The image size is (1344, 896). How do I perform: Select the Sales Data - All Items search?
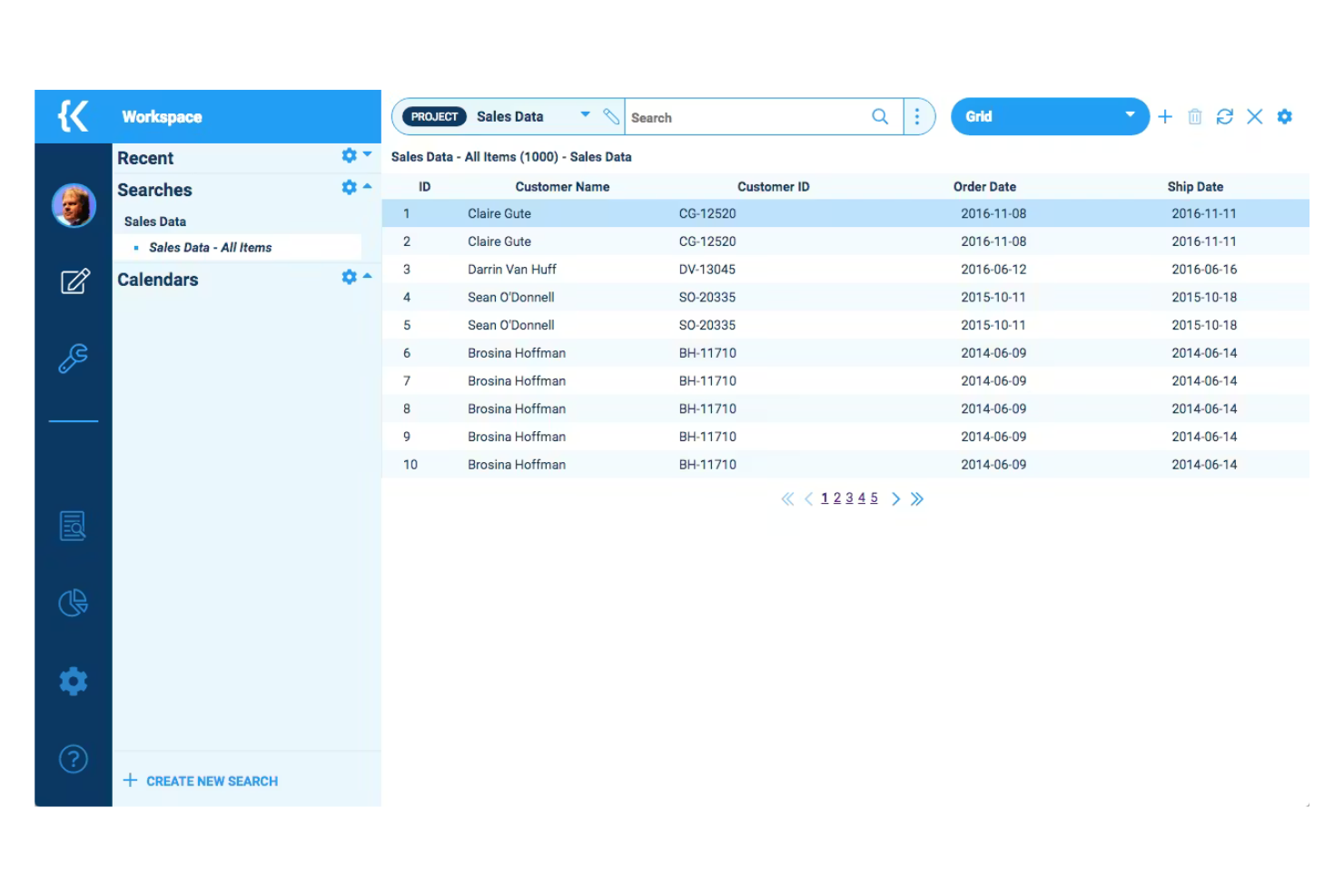coord(210,247)
